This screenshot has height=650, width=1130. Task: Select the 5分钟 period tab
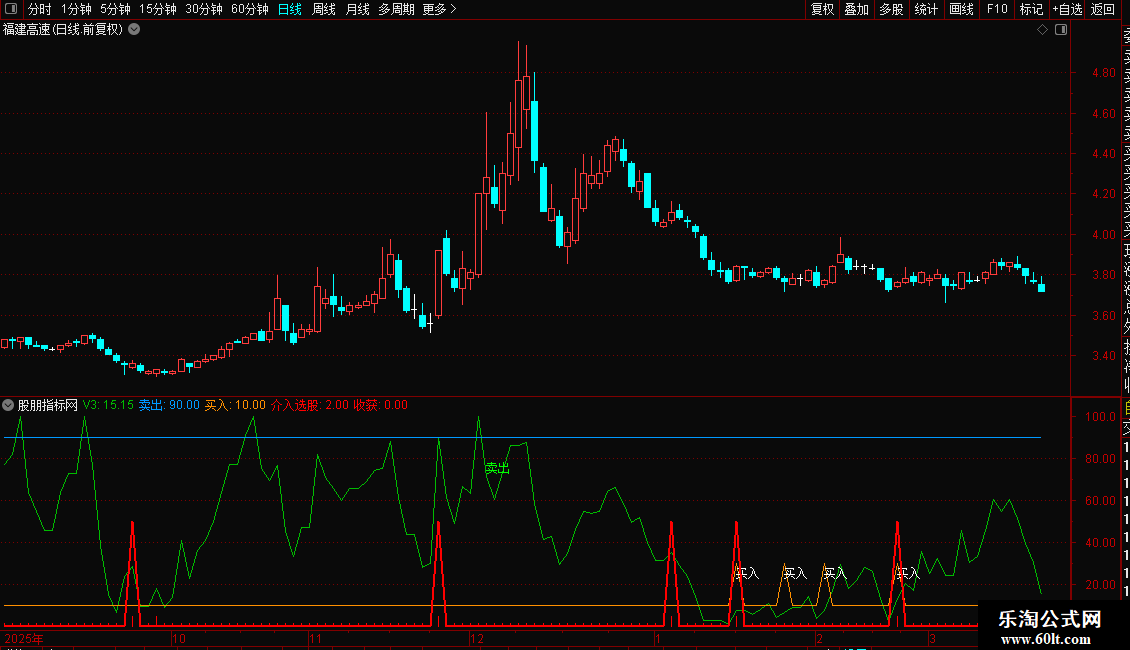tap(115, 9)
